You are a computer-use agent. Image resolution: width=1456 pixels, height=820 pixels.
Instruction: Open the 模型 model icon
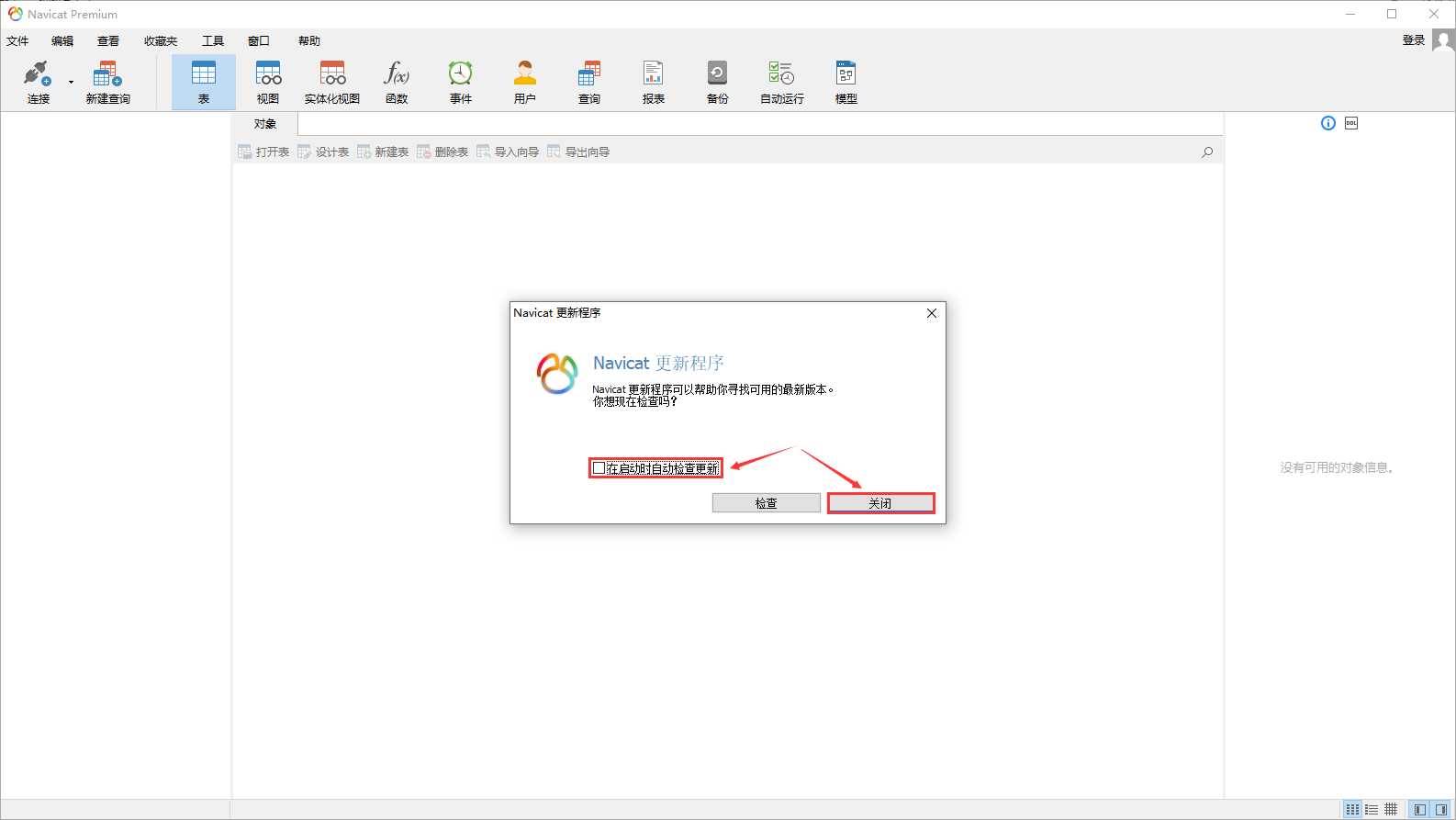point(846,82)
